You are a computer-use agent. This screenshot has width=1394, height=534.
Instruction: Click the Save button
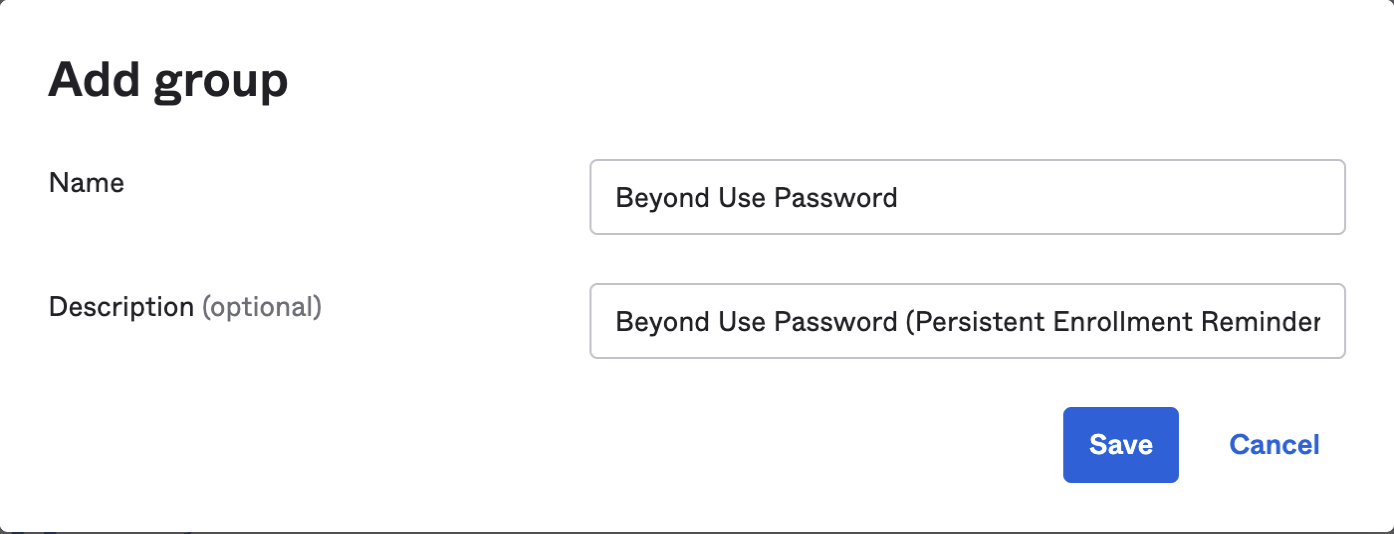pyautogui.click(x=1120, y=445)
